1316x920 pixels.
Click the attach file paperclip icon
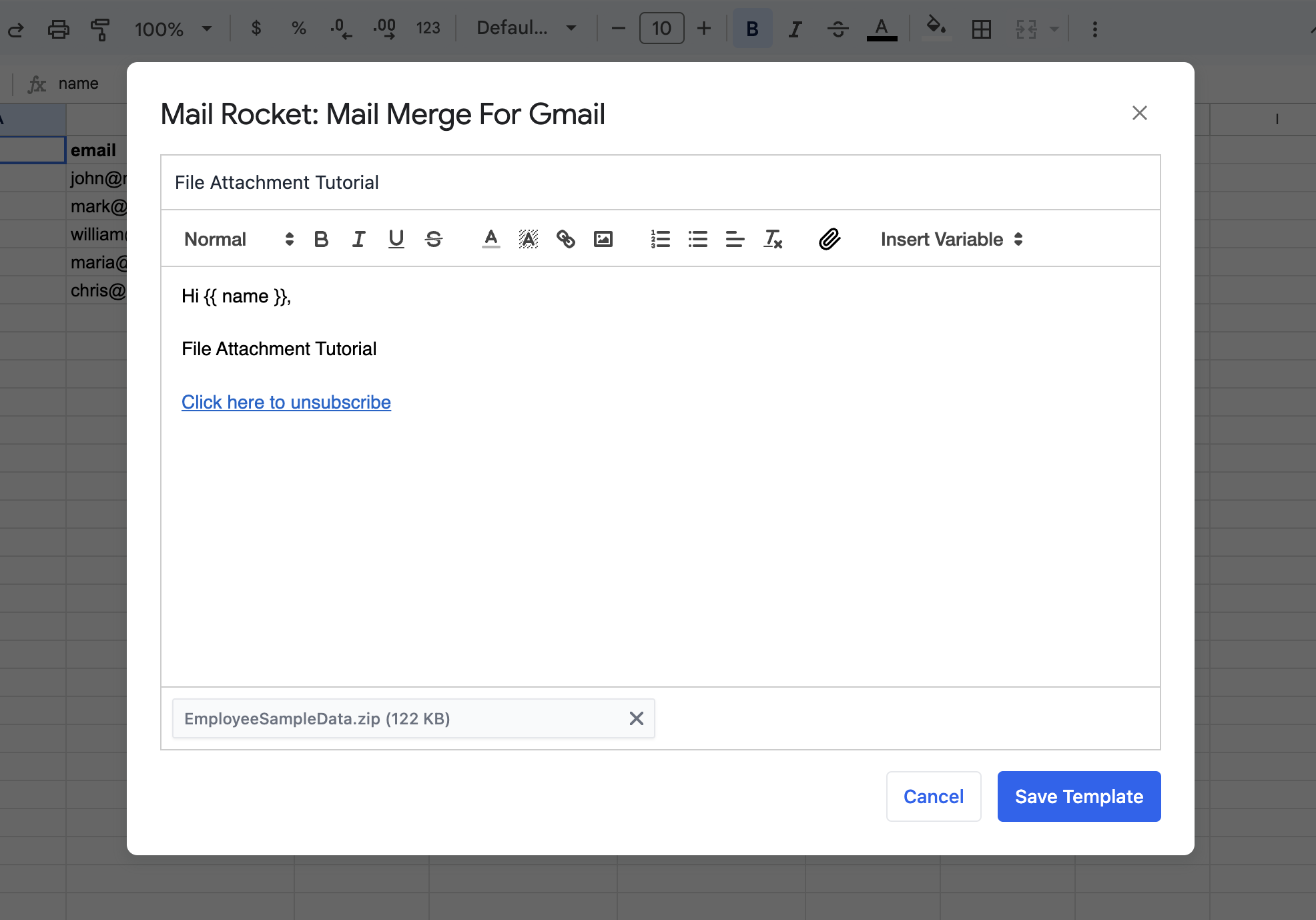pos(829,239)
